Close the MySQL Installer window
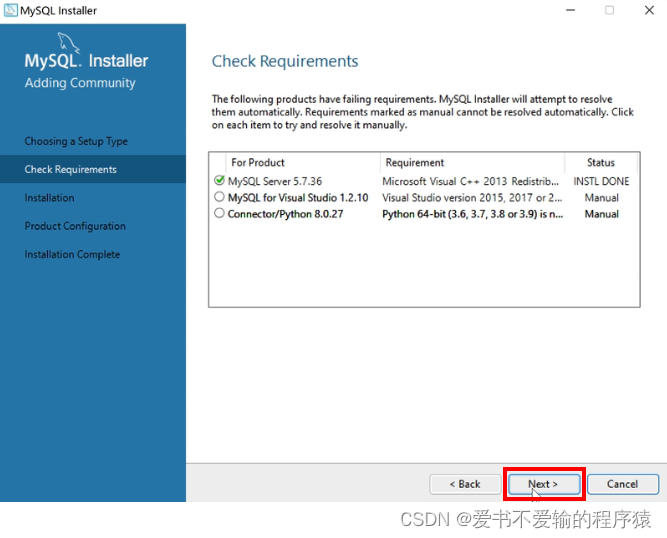667x538 pixels. point(649,10)
